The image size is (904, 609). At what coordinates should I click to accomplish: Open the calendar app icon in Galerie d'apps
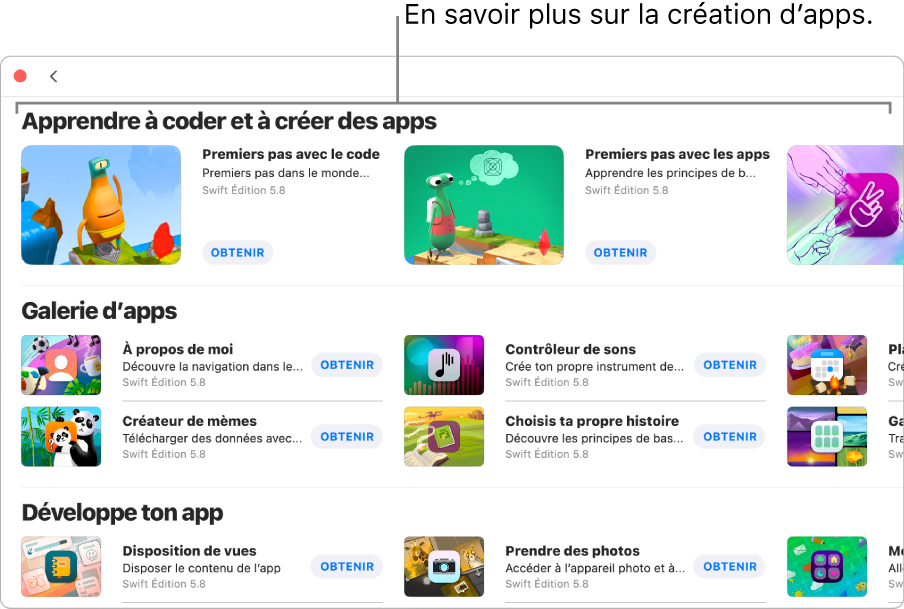[827, 365]
